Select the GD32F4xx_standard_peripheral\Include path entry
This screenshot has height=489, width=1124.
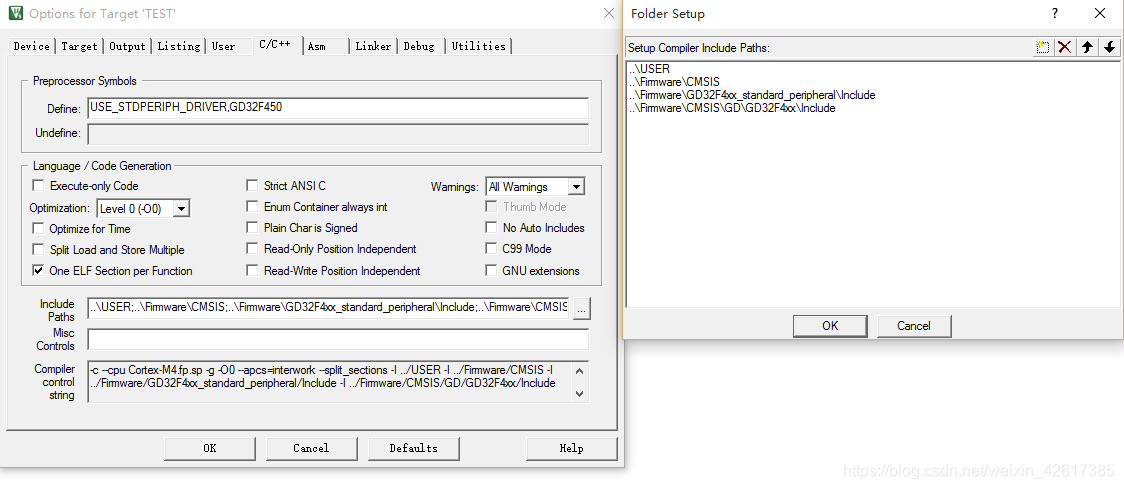pos(753,95)
